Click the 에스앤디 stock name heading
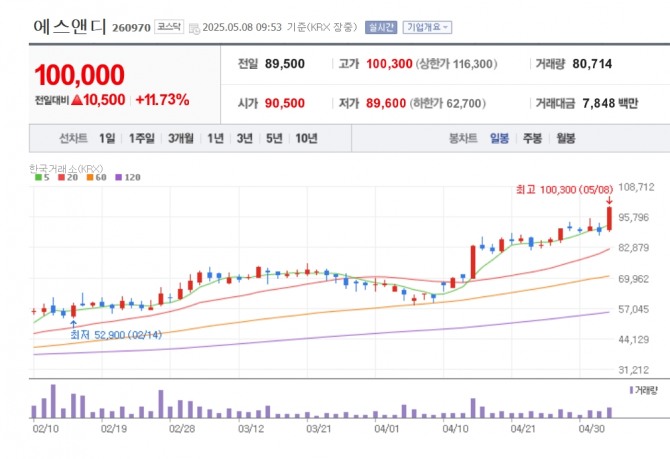The height and width of the screenshot is (459, 670). [70, 26]
